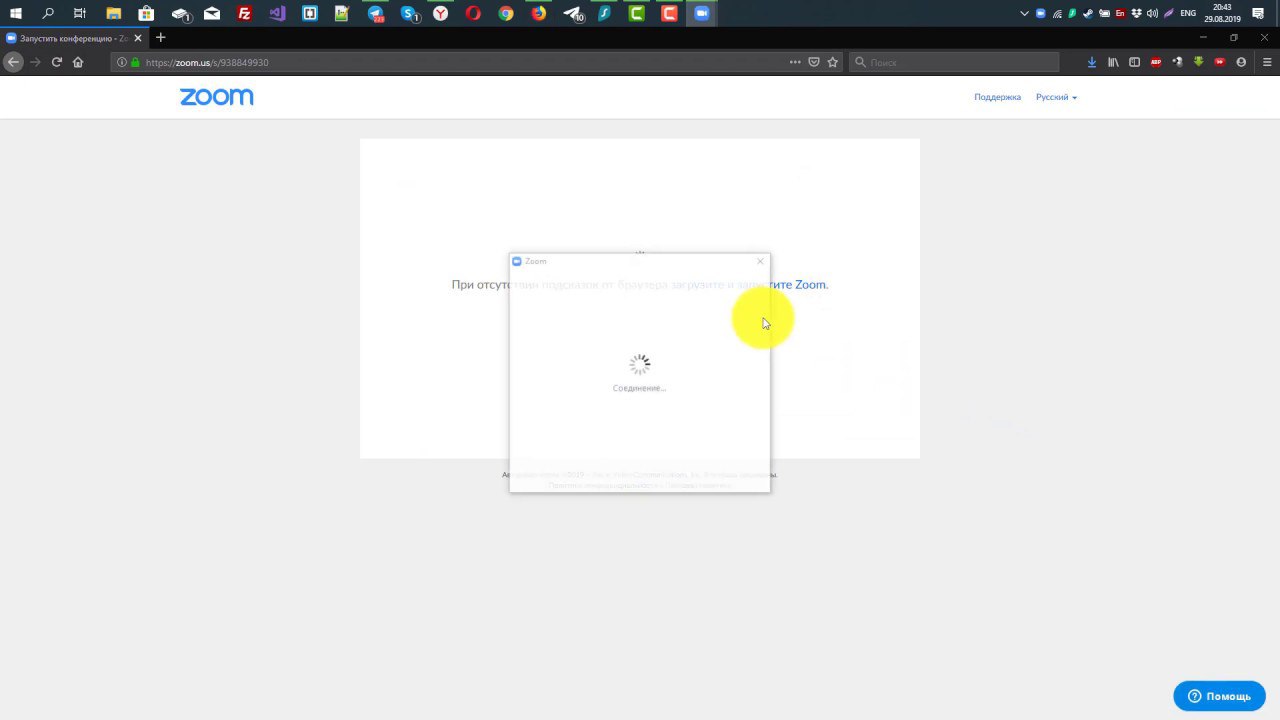Close the Zoom connecting dialog
The width and height of the screenshot is (1280, 720).
(760, 261)
